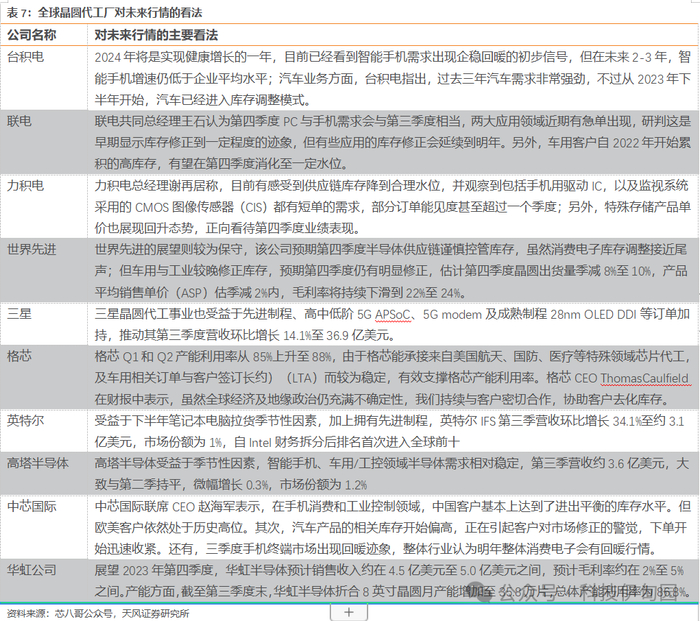The image size is (700, 621).
Task: Click the 台积电 outlook text about 2024年
Action: 392,78
